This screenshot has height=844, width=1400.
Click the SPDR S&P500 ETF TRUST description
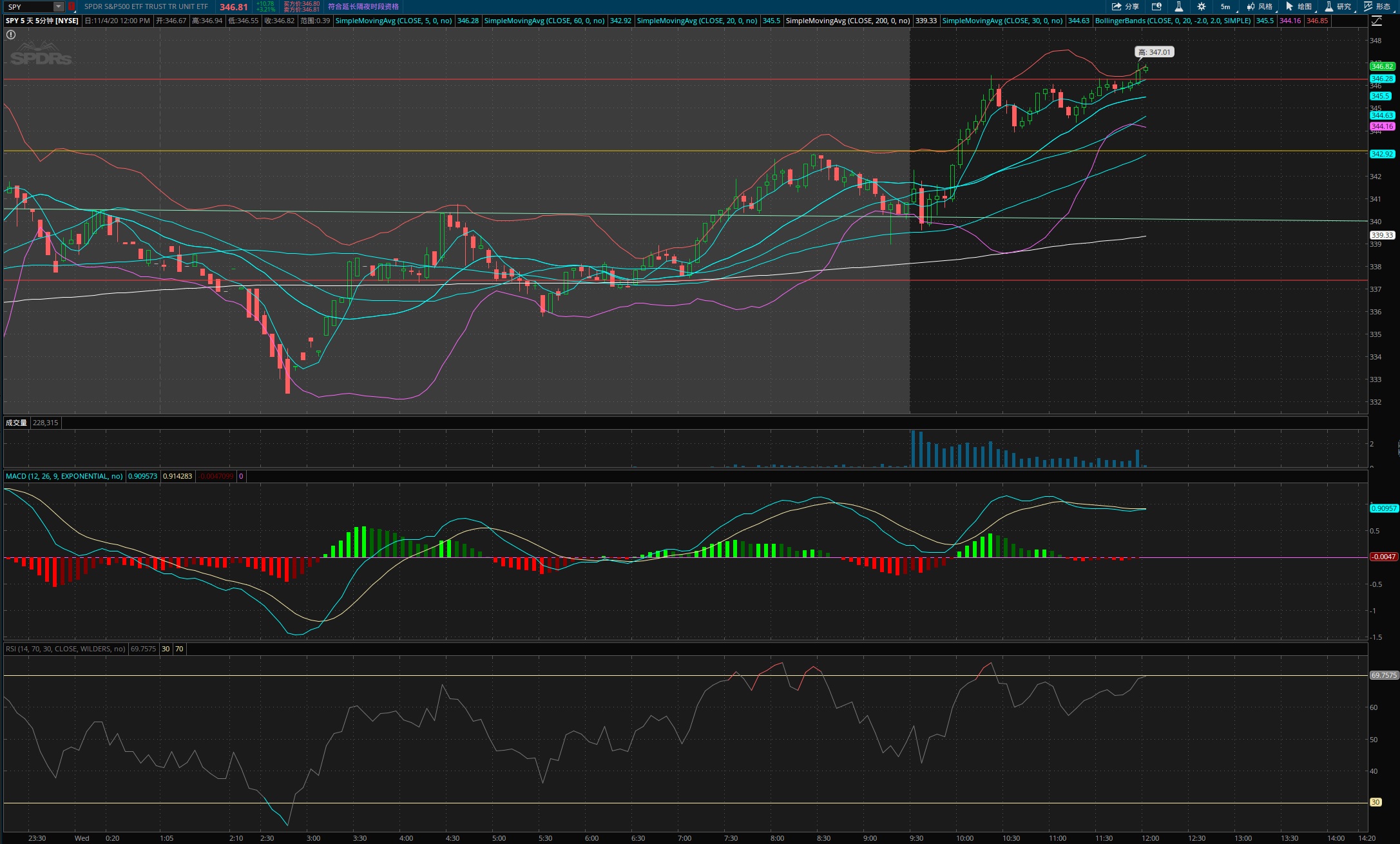coord(146,6)
